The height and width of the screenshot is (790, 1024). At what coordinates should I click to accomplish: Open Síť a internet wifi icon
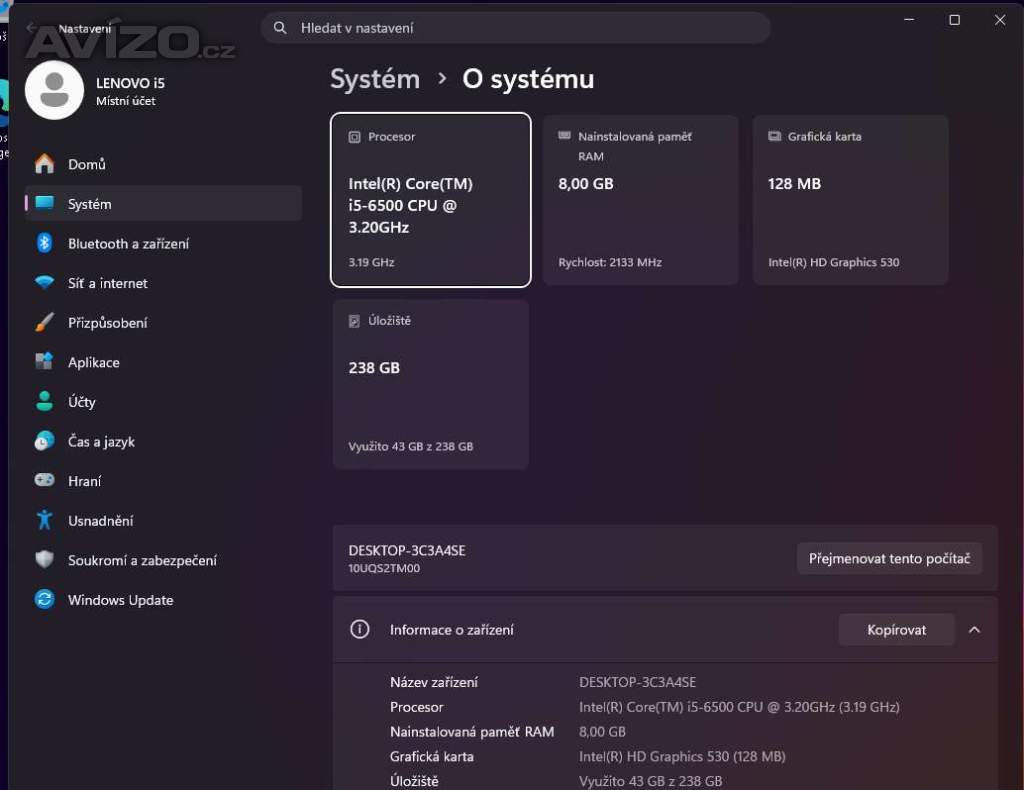pos(44,283)
